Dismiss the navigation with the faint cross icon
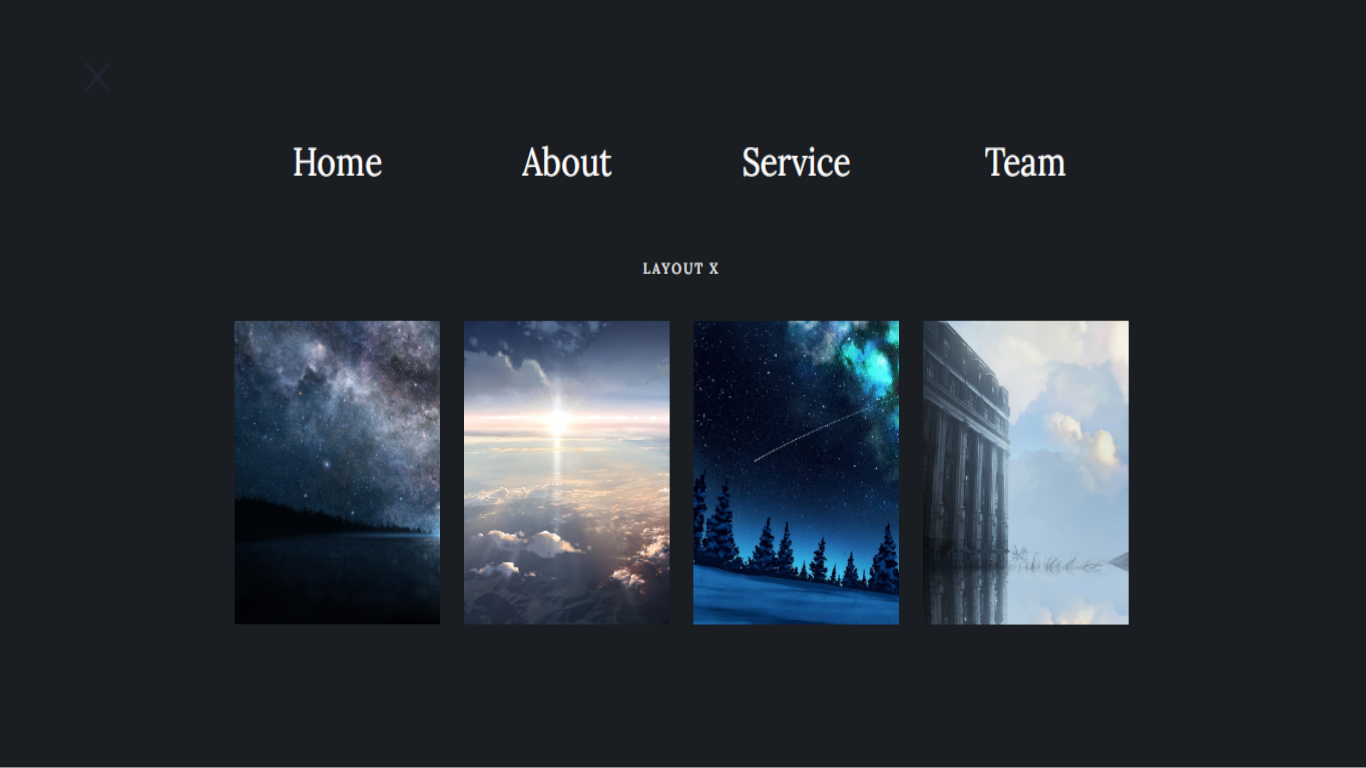Viewport: 1366px width, 768px height. coord(97,76)
